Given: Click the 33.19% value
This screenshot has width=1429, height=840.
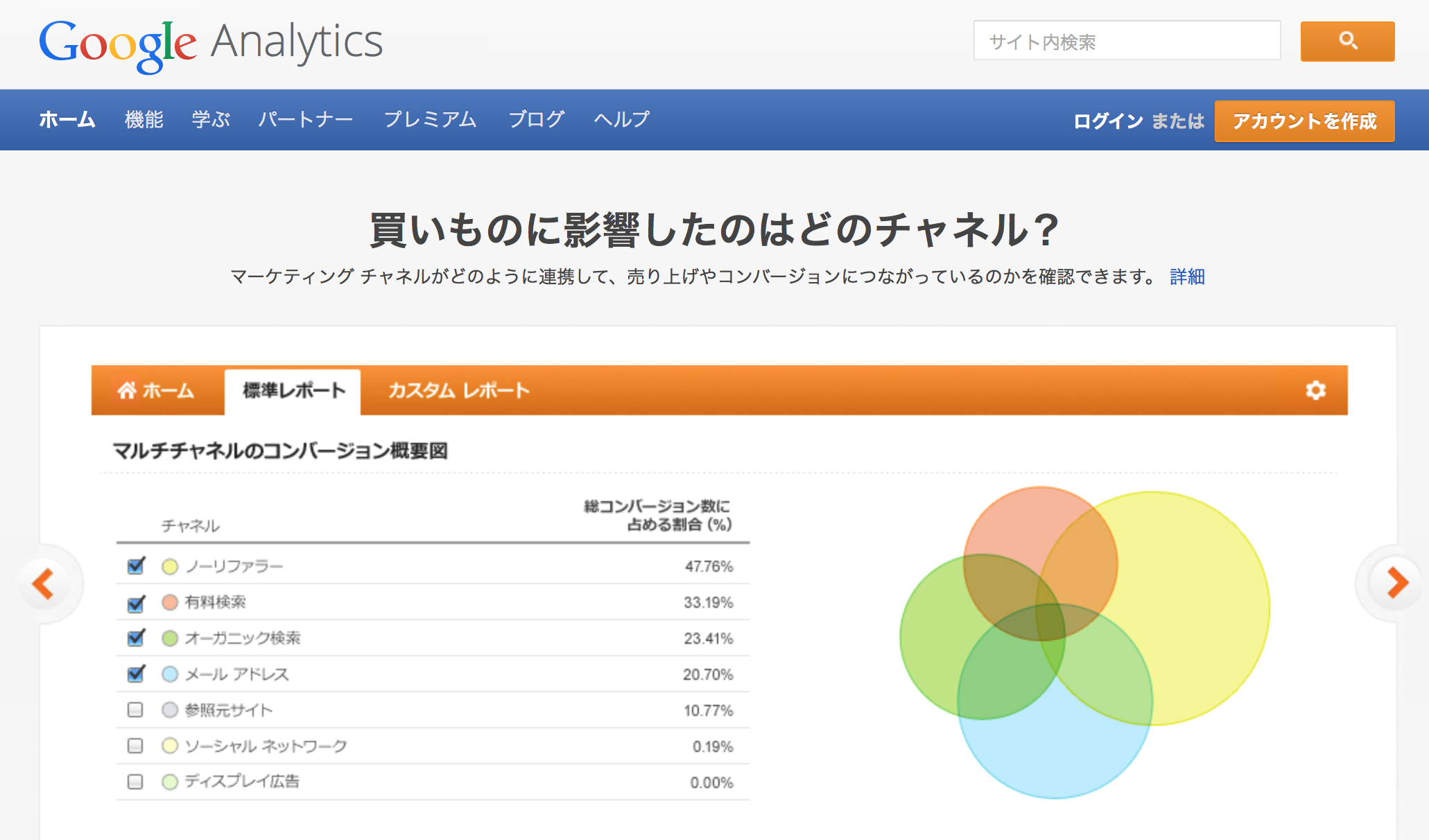Looking at the screenshot, I should point(709,603).
